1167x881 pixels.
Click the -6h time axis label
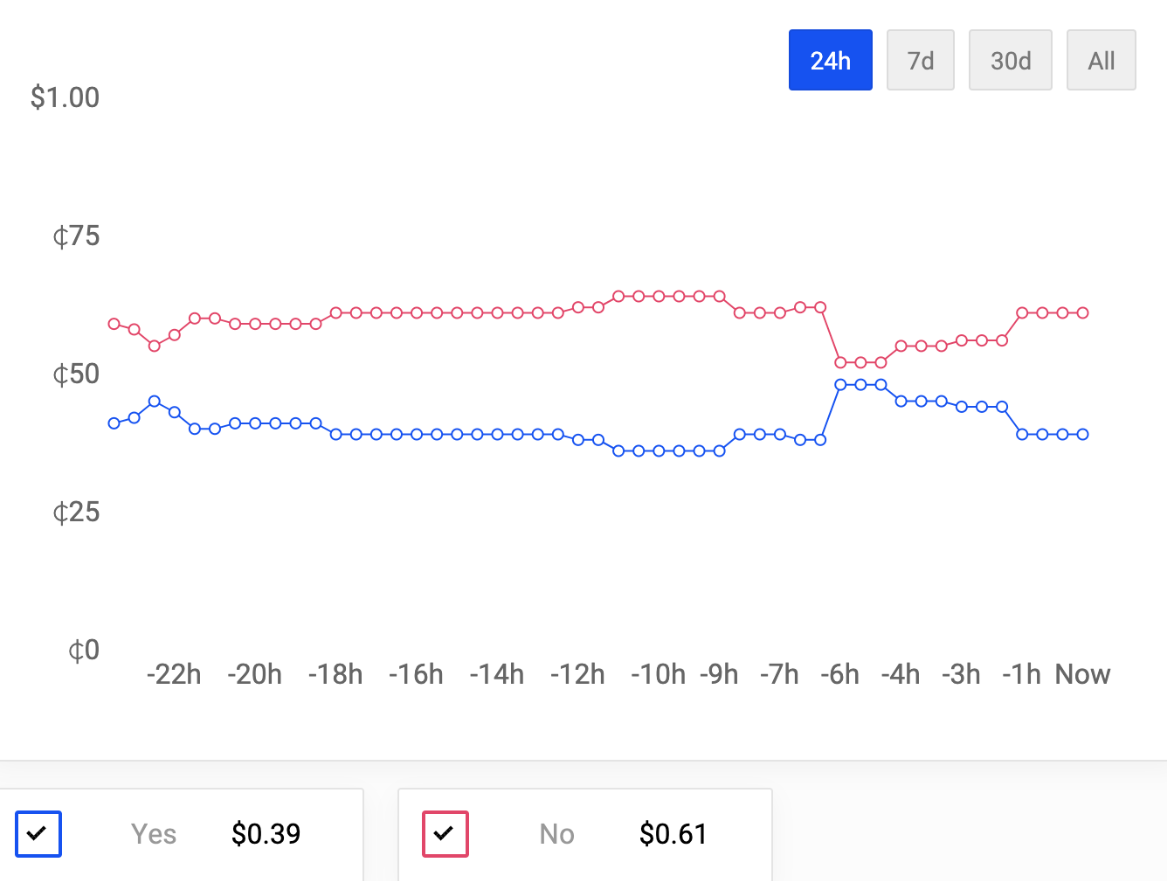(840, 675)
